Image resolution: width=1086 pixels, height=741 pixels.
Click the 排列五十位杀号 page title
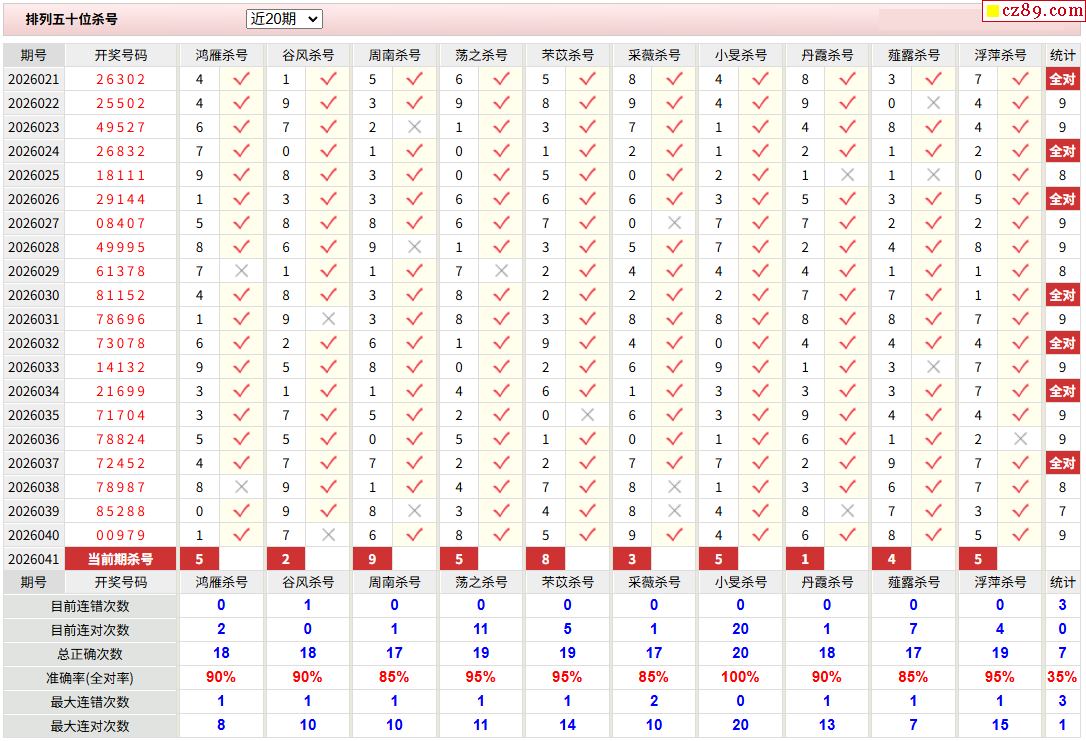(71, 19)
